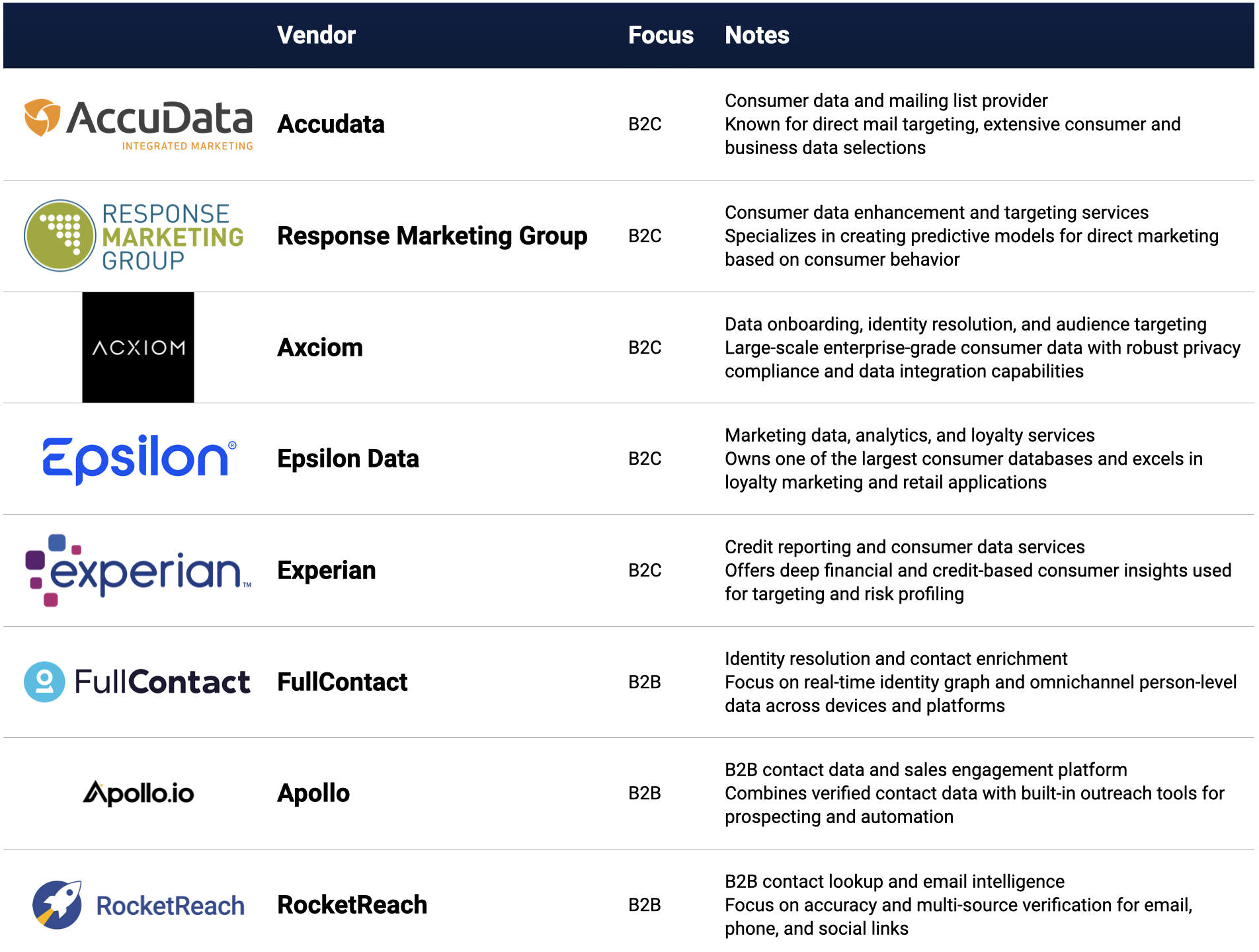Click the note 'Consumer data enhancement and targeting services'
Screen dimensions: 1259x952
coord(937,212)
